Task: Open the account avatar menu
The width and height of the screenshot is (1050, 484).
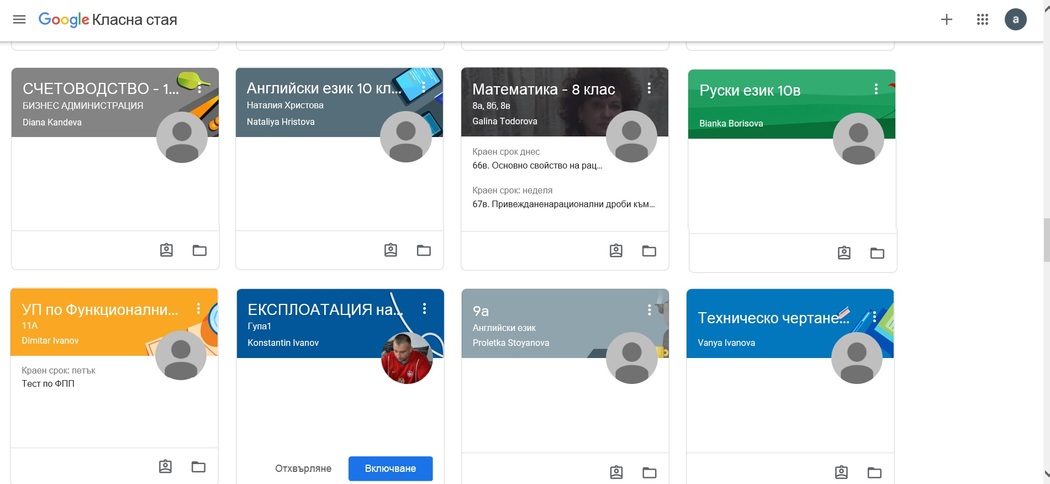Action: pyautogui.click(x=1015, y=20)
